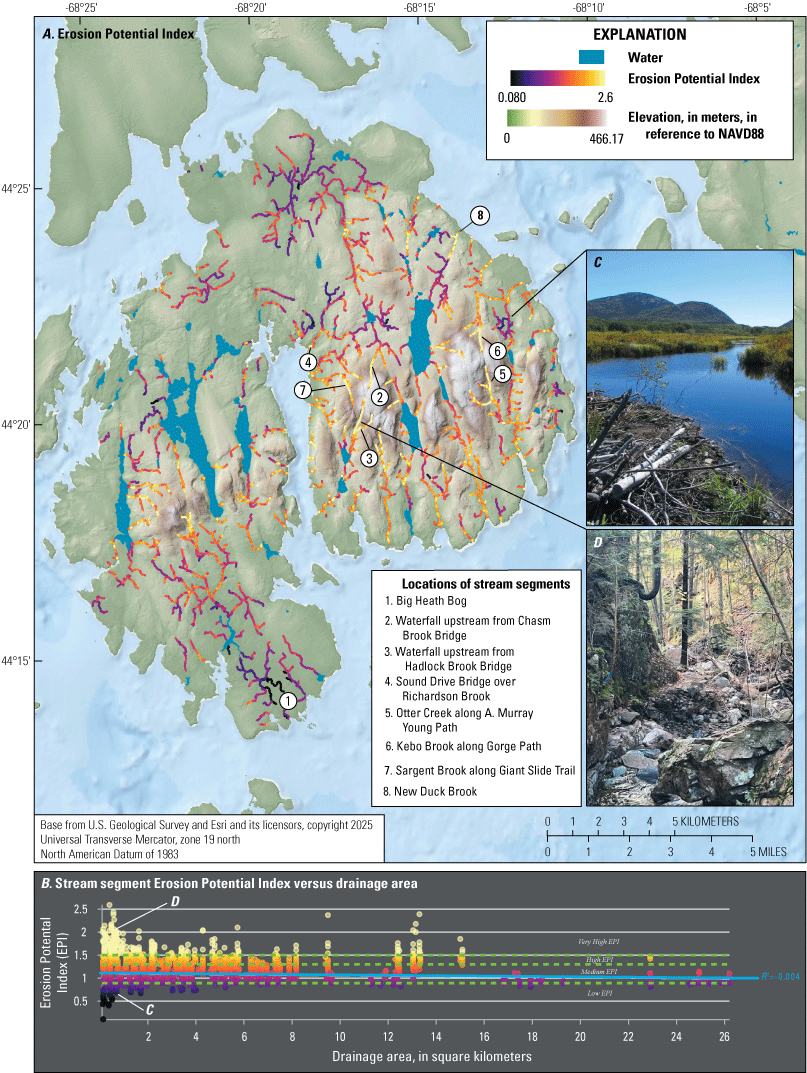
Task: Select circled marker 6 on the map
Action: 493,348
